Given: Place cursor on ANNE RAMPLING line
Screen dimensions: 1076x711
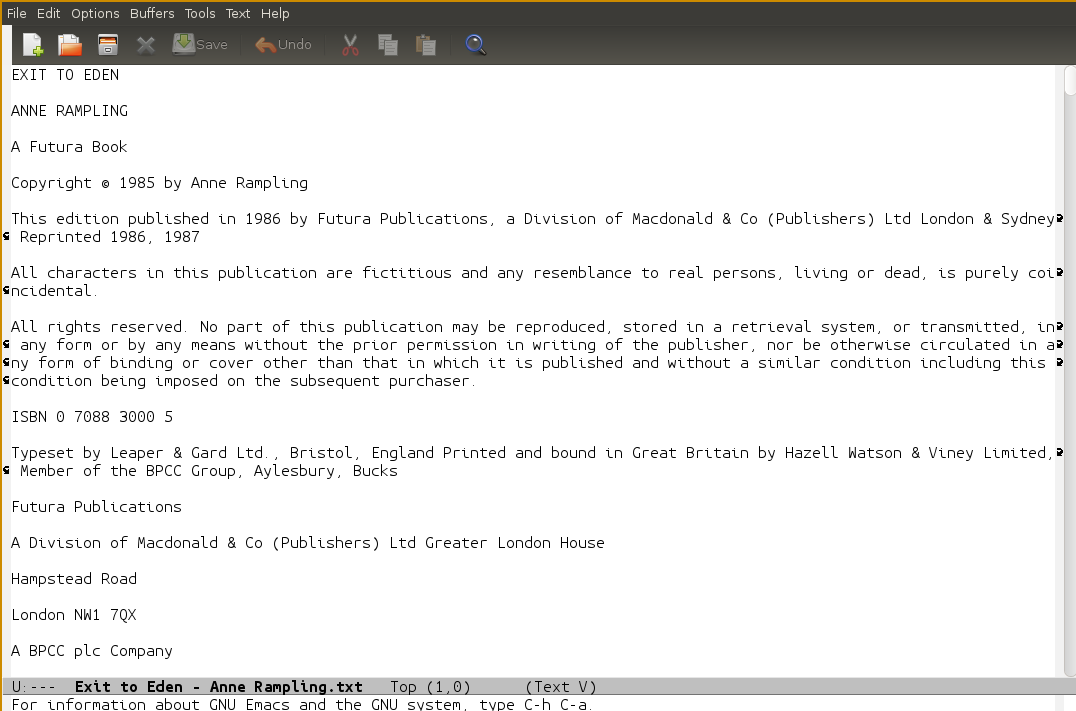Looking at the screenshot, I should (69, 110).
